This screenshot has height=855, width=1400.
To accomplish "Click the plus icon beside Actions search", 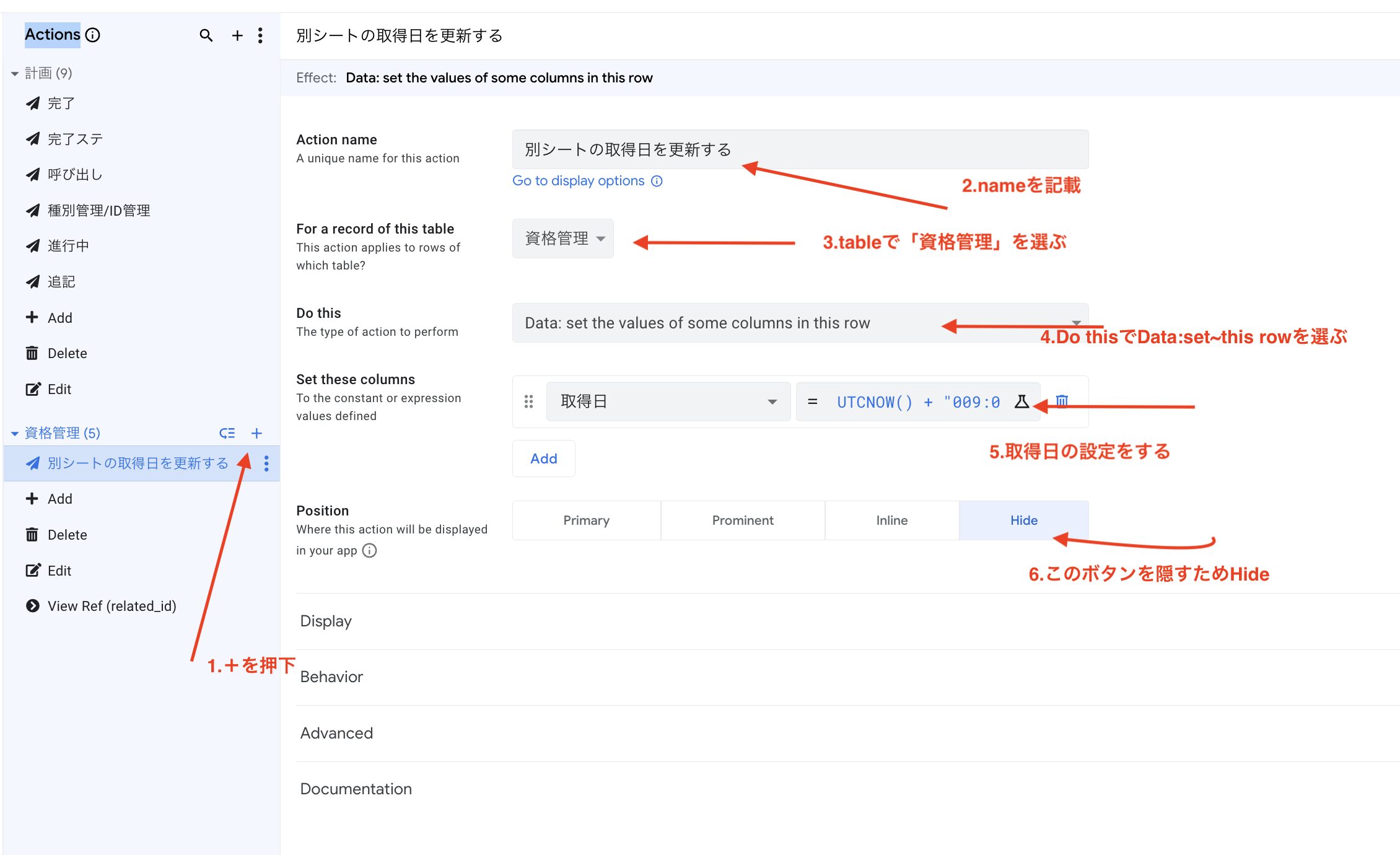I will [x=237, y=35].
